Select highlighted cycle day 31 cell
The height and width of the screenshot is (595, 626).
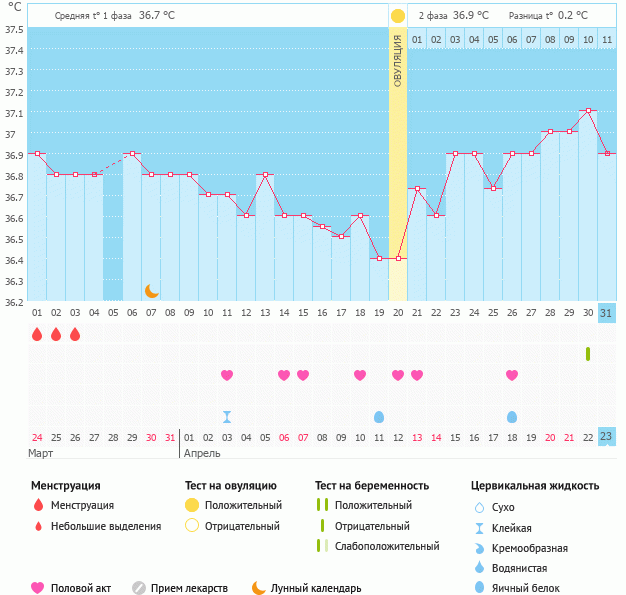pyautogui.click(x=607, y=312)
